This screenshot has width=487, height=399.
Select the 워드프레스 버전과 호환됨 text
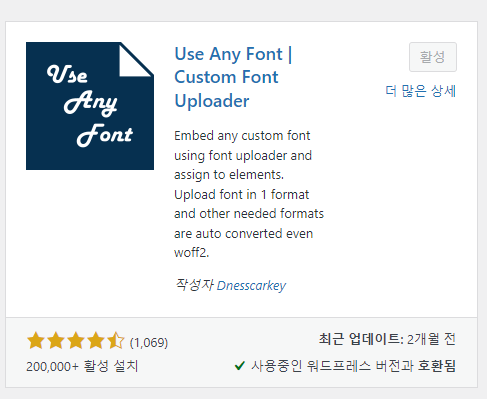point(381,366)
